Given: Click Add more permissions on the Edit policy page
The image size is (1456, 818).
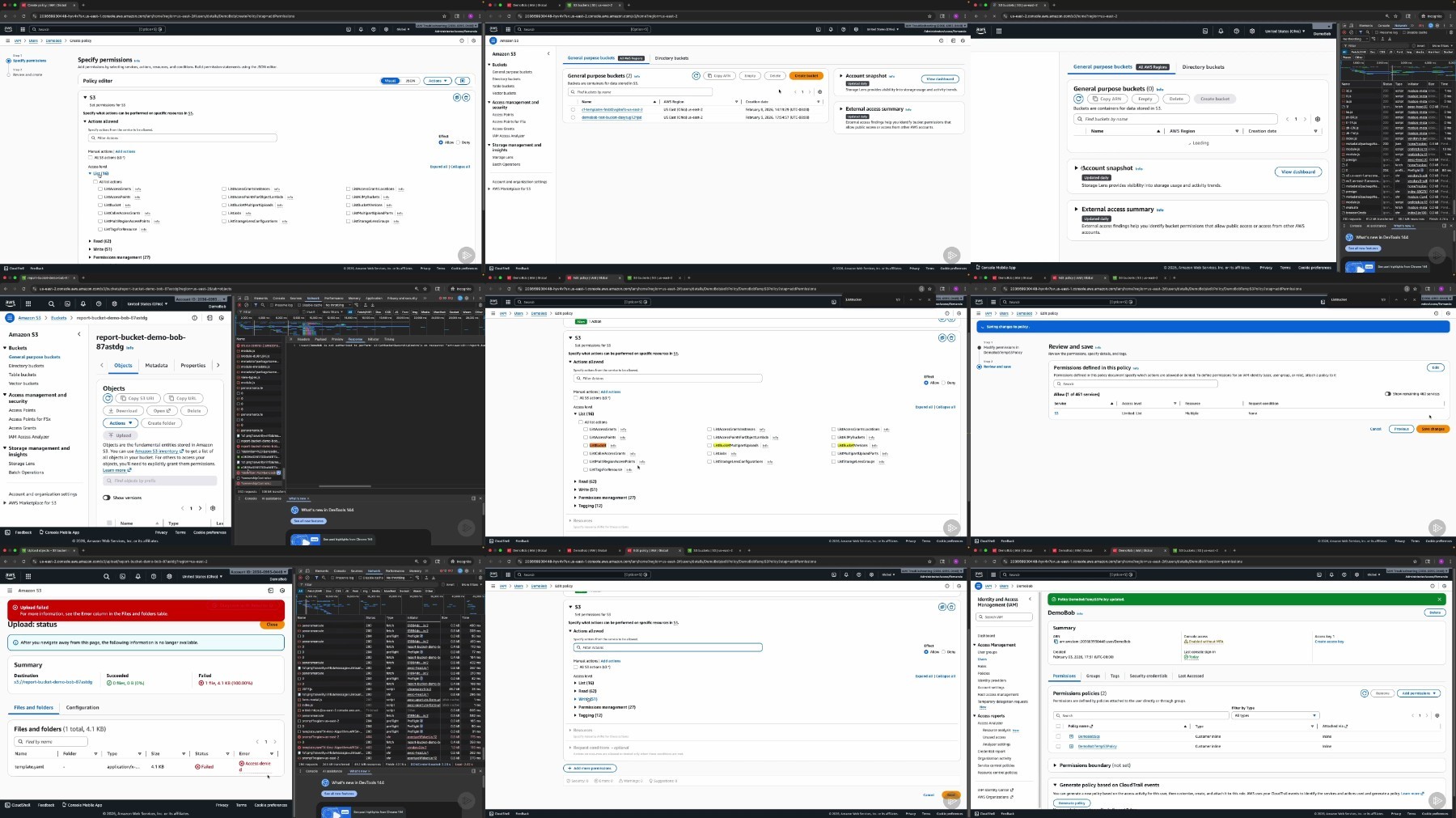Looking at the screenshot, I should pyautogui.click(x=590, y=768).
